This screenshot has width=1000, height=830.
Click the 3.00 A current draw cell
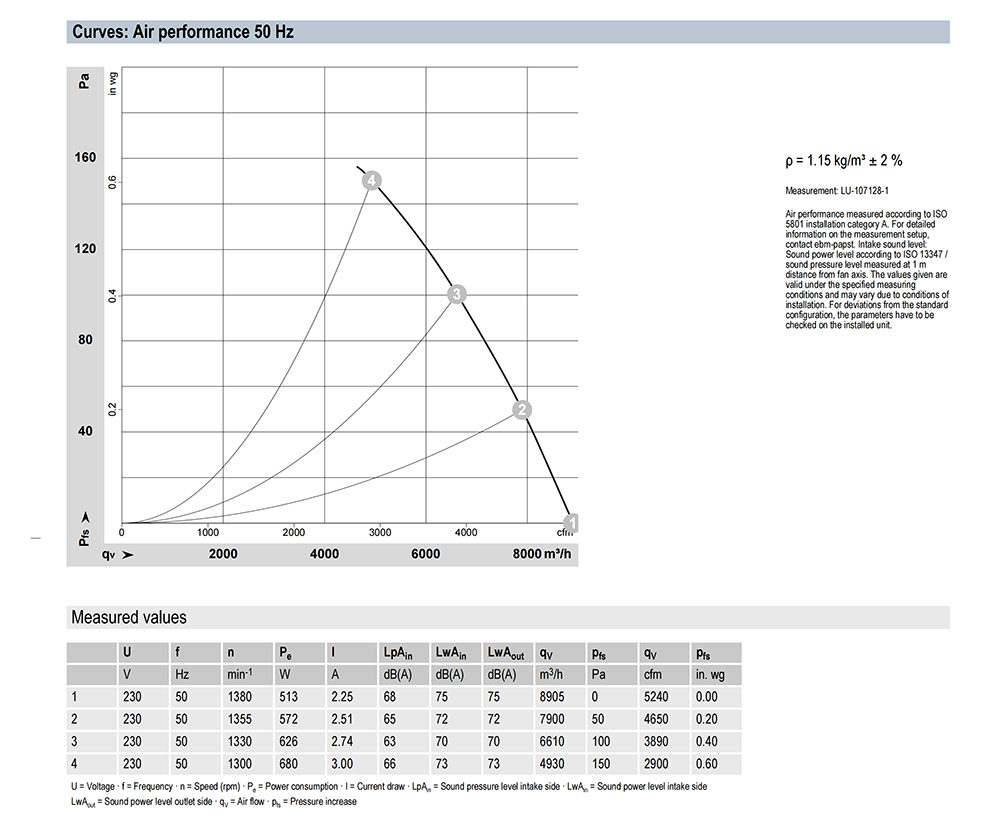pos(343,763)
